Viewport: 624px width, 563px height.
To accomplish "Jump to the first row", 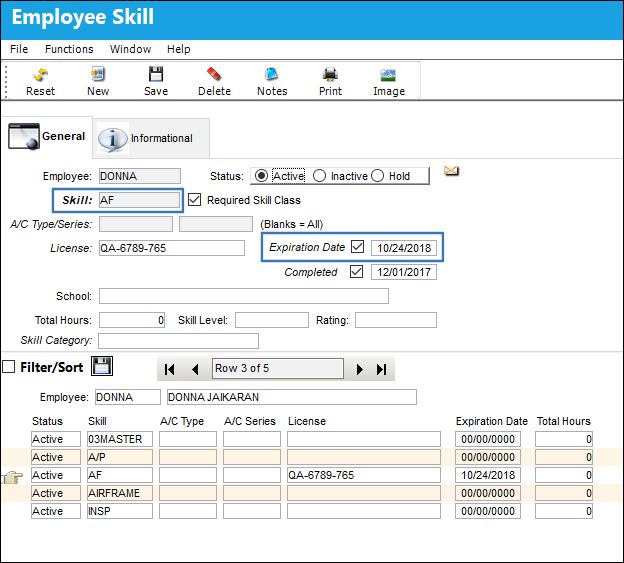I will (169, 370).
